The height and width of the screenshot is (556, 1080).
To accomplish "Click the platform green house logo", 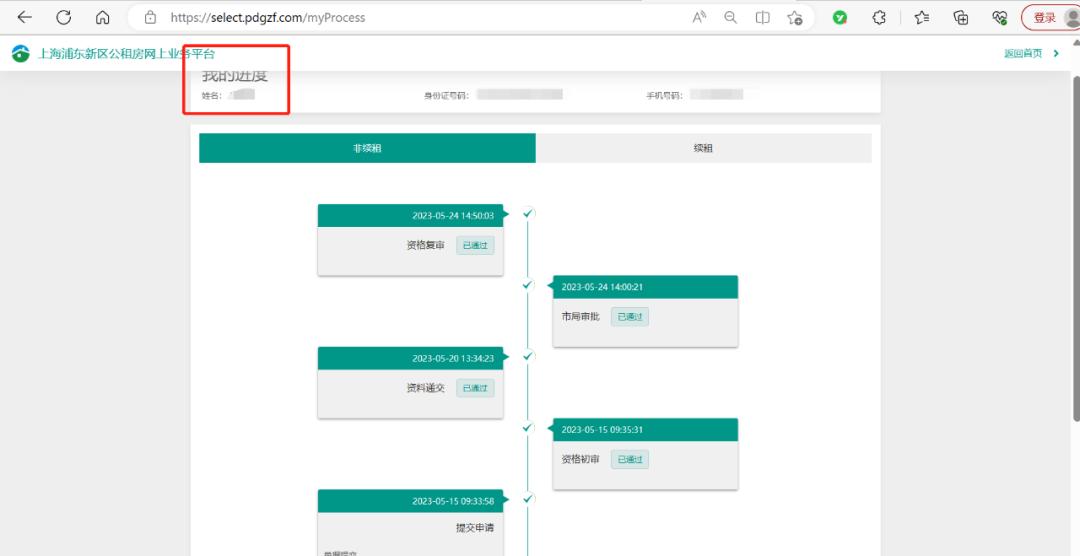I will pos(21,53).
